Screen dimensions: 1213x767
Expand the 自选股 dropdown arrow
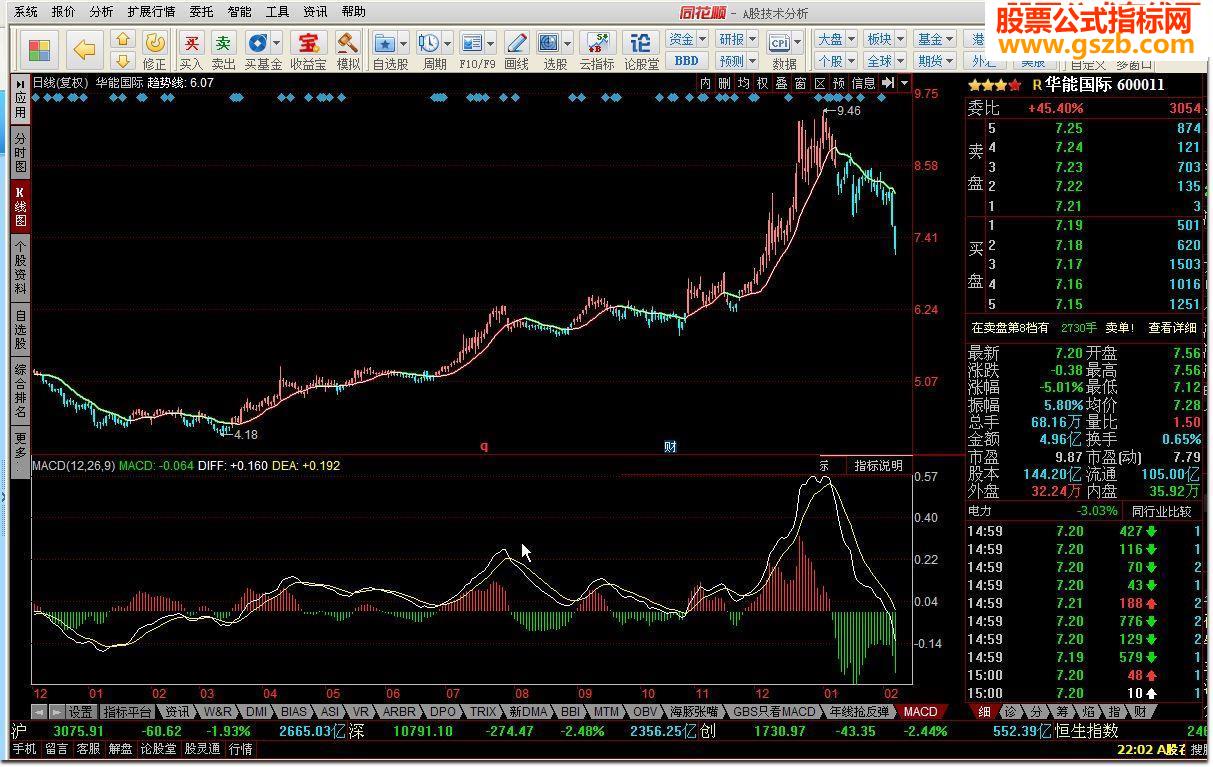click(x=403, y=43)
